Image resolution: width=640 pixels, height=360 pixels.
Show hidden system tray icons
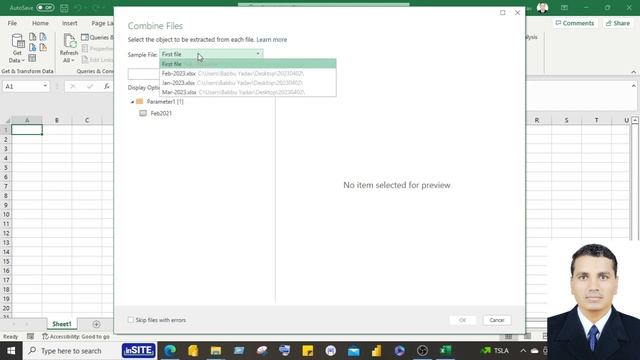click(x=523, y=351)
